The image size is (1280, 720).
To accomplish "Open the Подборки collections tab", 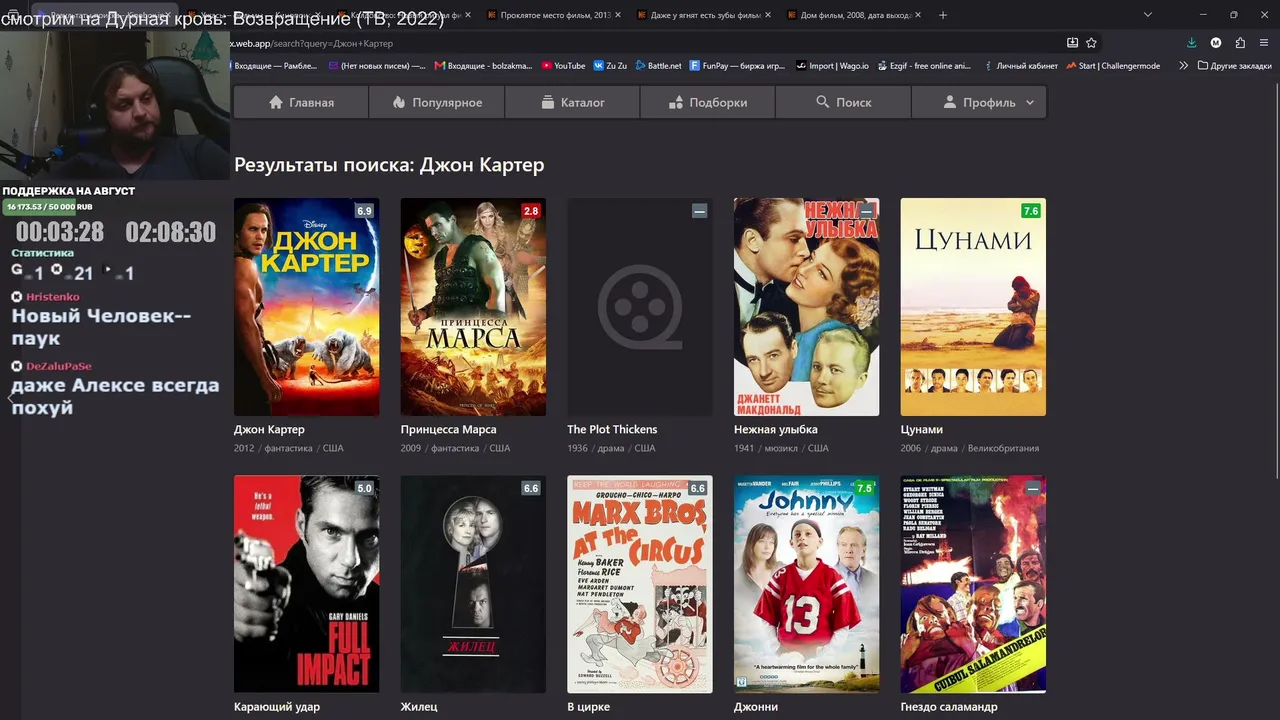I will tap(708, 102).
